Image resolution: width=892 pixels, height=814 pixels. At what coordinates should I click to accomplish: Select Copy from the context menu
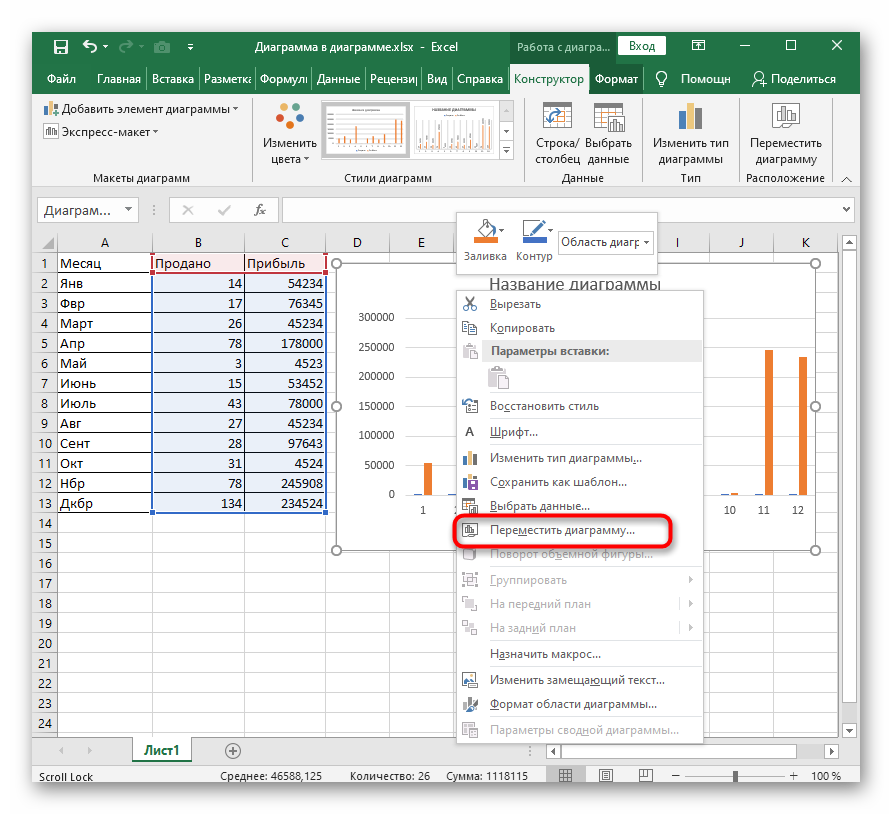click(522, 328)
